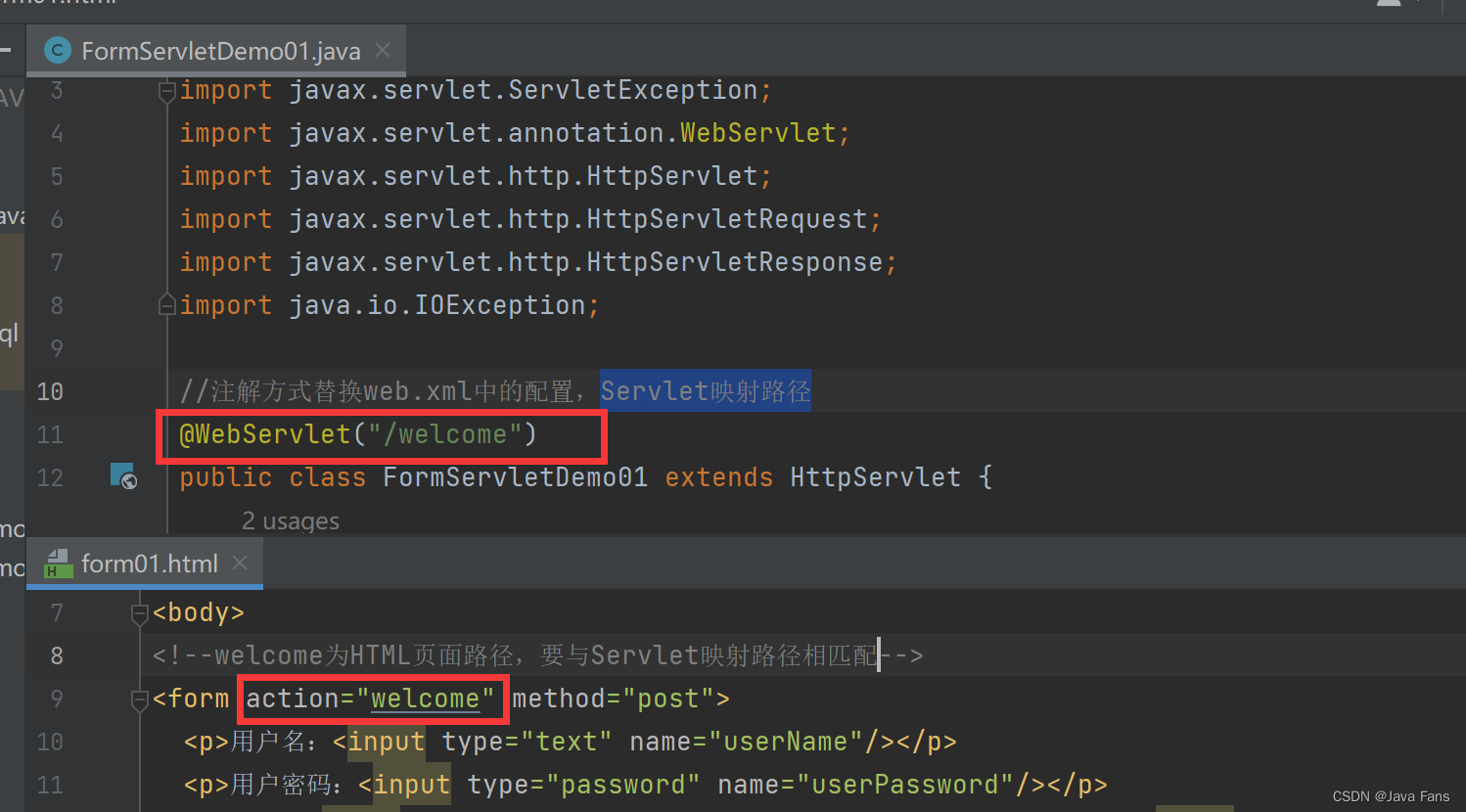Click the HttpServletResponse import line

tap(537, 262)
